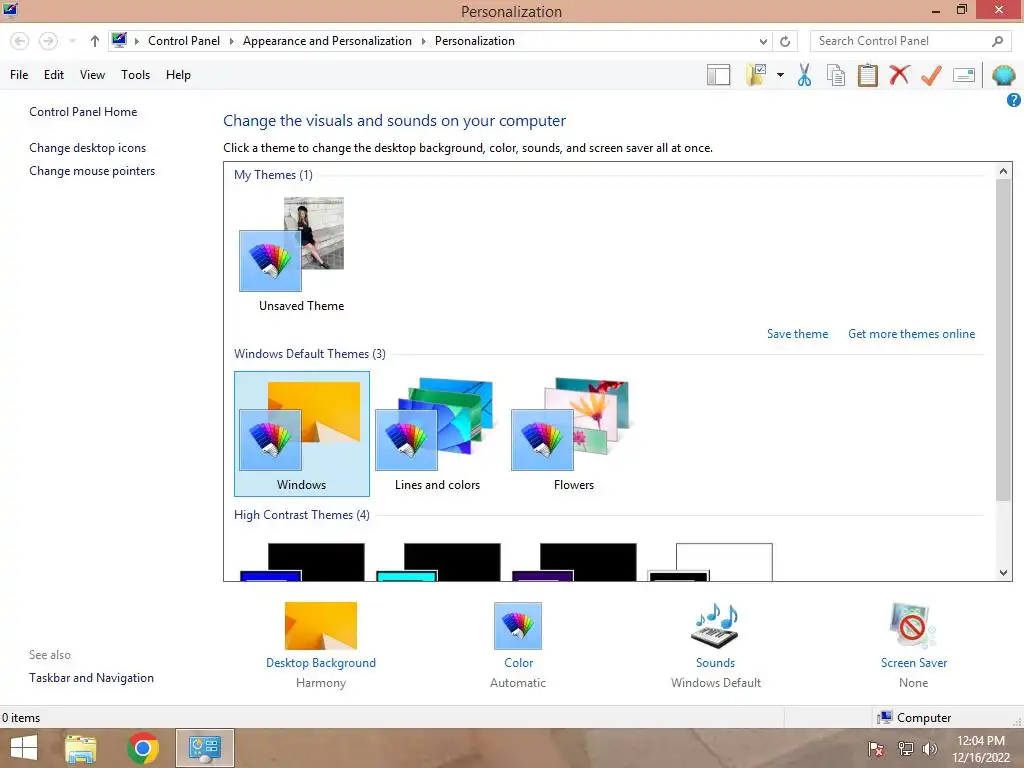Open the View menu

[x=92, y=75]
